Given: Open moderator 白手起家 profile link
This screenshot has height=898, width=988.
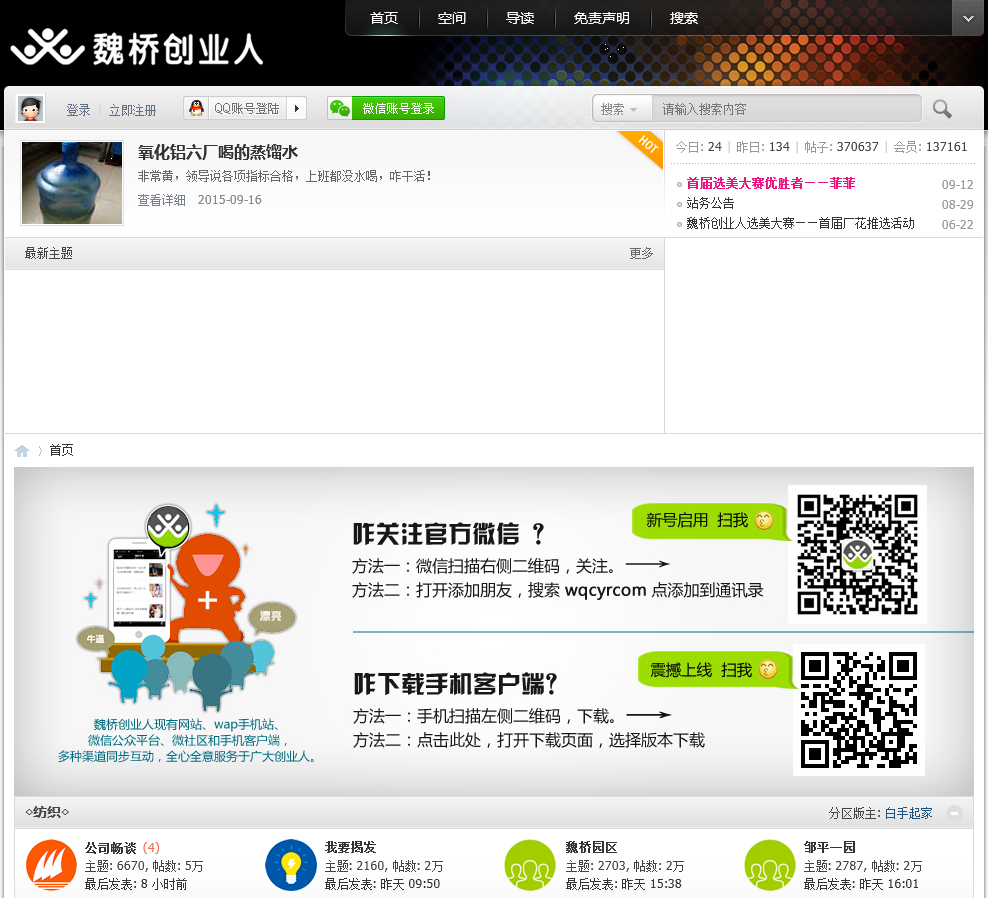Looking at the screenshot, I should [908, 814].
